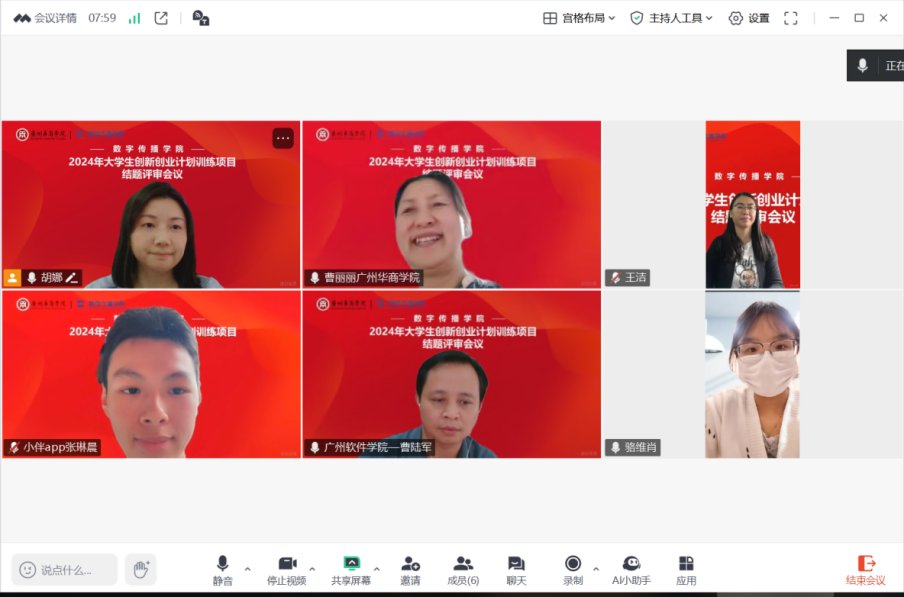Viewport: 904px width, 597px height.
Task: Click the translation icon in the title bar
Action: click(200, 18)
